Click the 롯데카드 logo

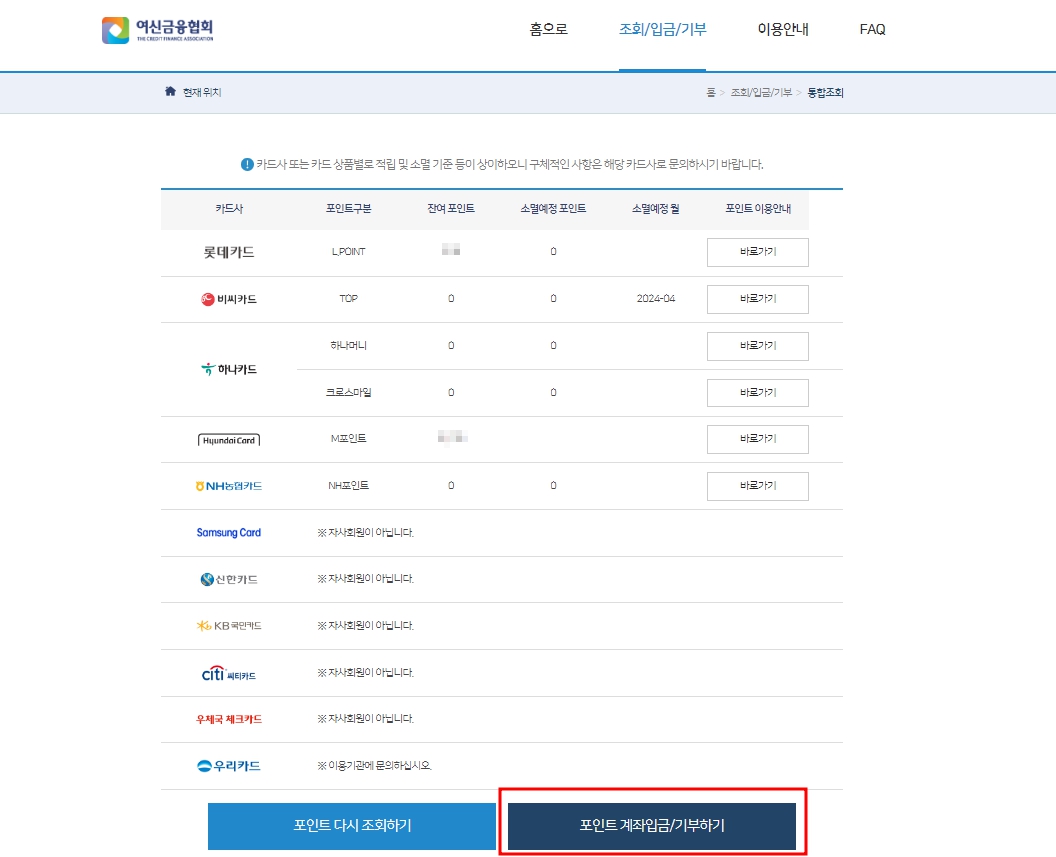pyautogui.click(x=229, y=252)
